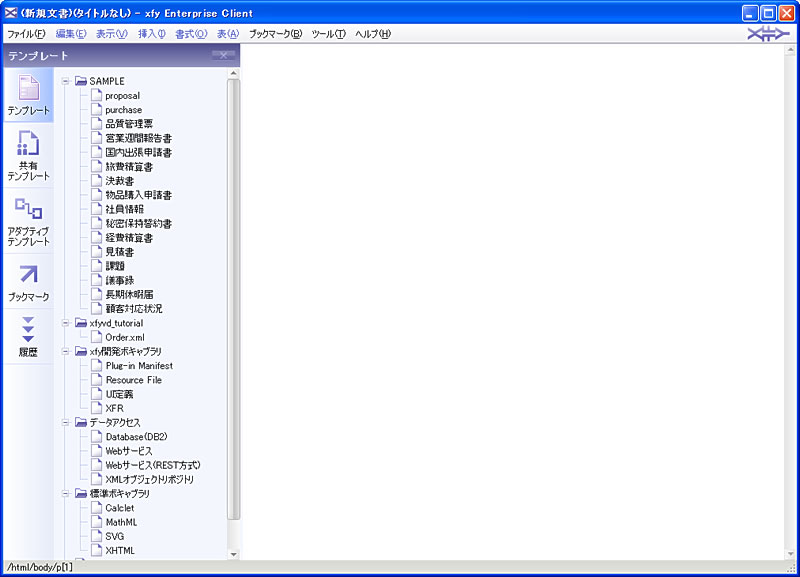Collapse the SAMPLE tree node

point(65,81)
